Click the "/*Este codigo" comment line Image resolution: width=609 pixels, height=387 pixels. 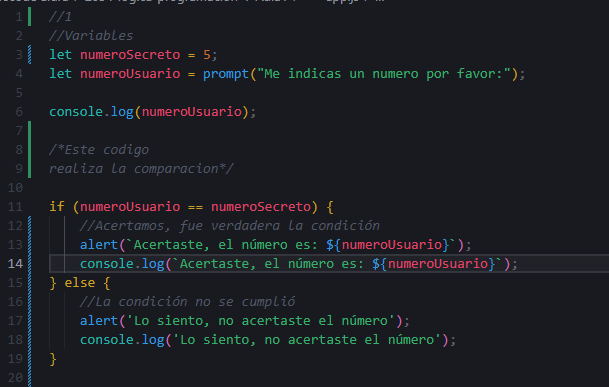[x=99, y=150]
